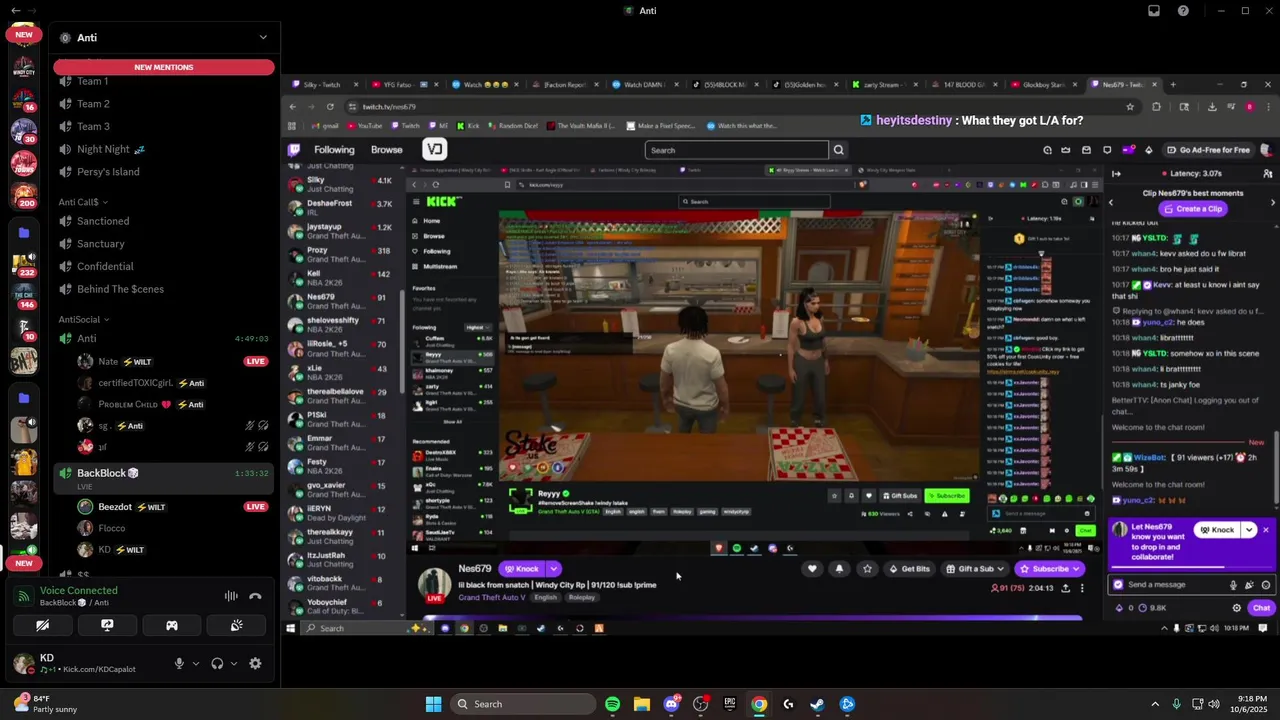Open Discord help icon in title bar

tap(1184, 11)
